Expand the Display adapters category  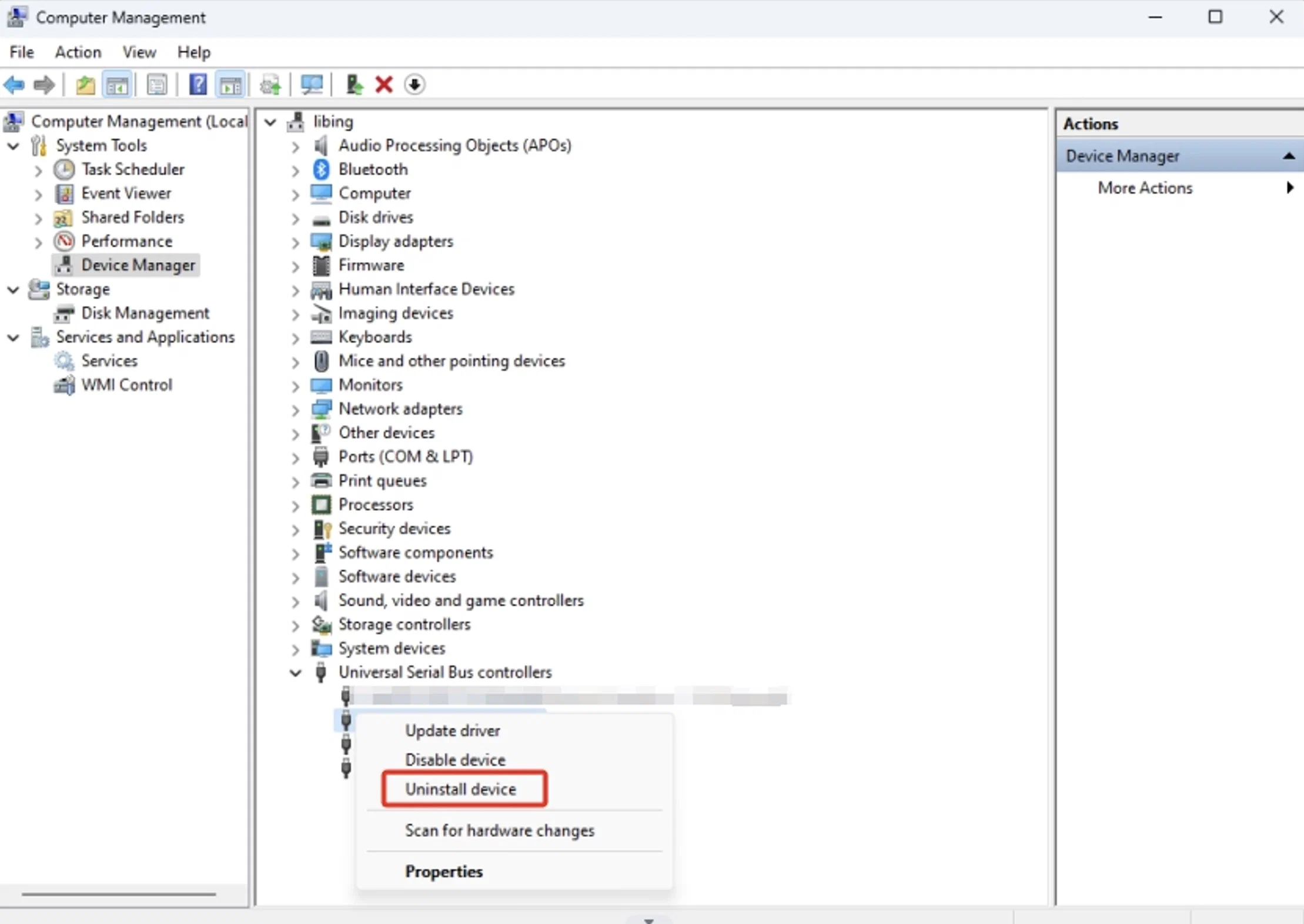296,242
